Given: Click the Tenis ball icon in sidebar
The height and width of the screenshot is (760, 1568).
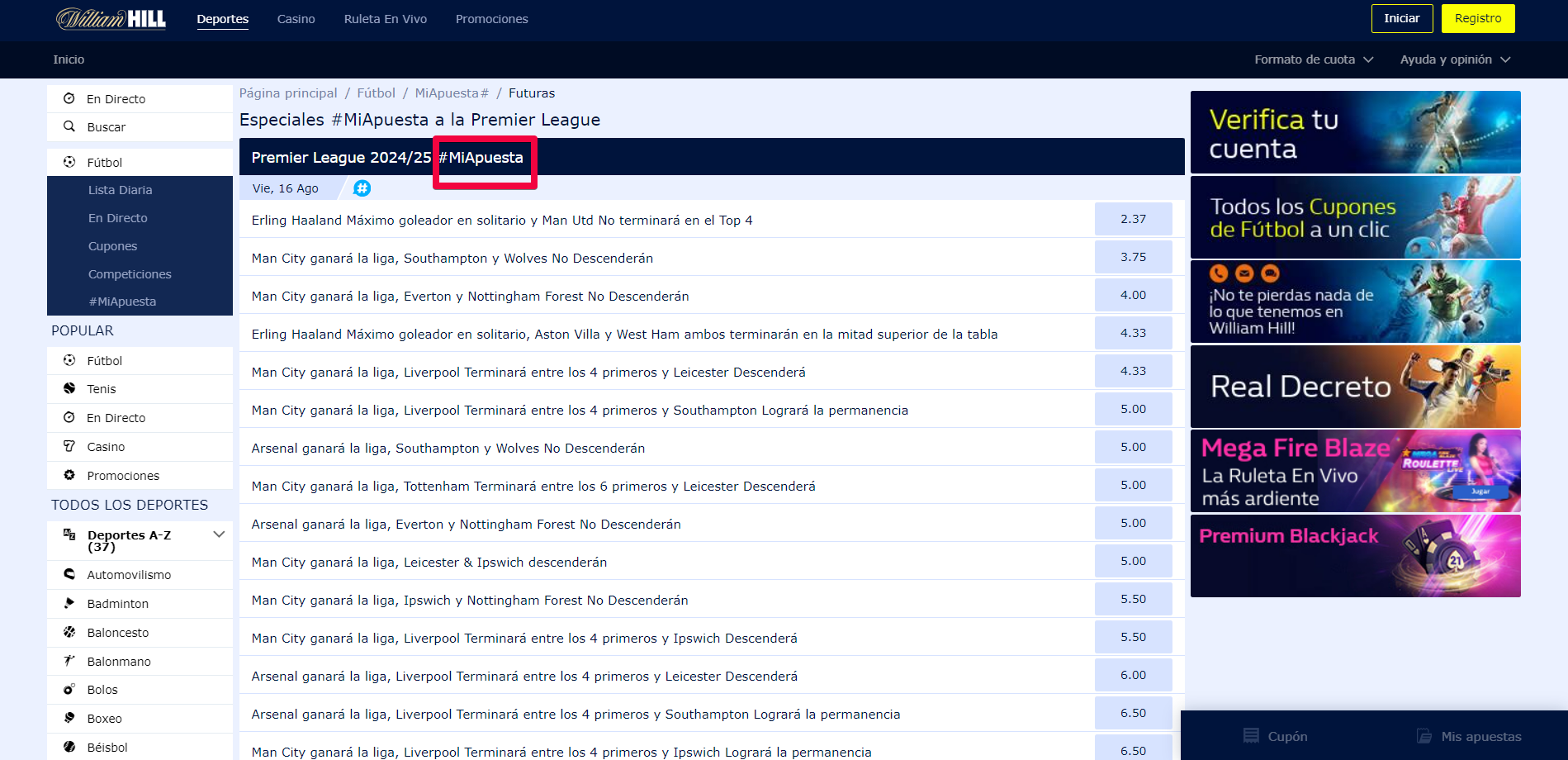Looking at the screenshot, I should [x=69, y=388].
